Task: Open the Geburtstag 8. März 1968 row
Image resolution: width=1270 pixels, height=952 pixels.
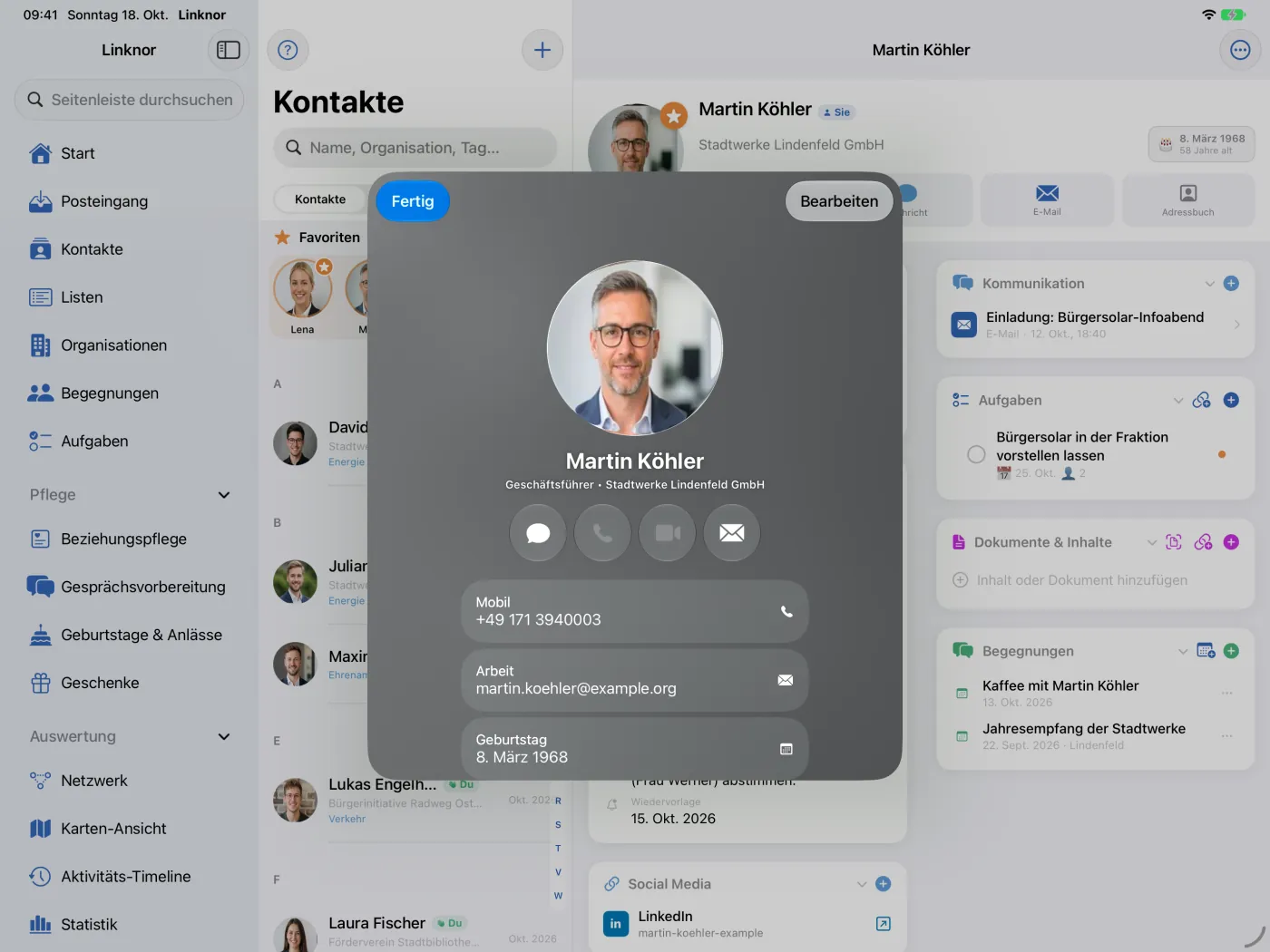Action: [x=635, y=749]
